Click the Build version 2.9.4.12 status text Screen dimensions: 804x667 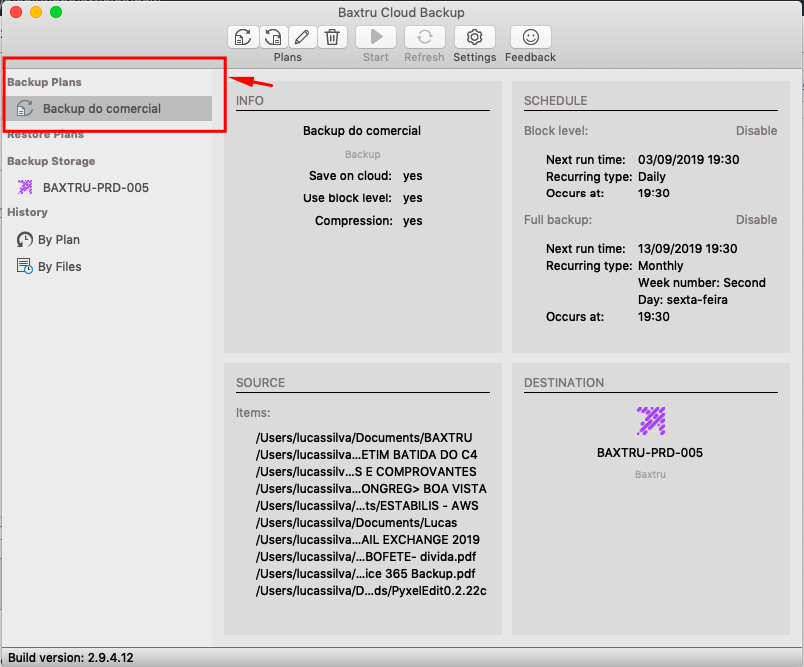point(71,658)
